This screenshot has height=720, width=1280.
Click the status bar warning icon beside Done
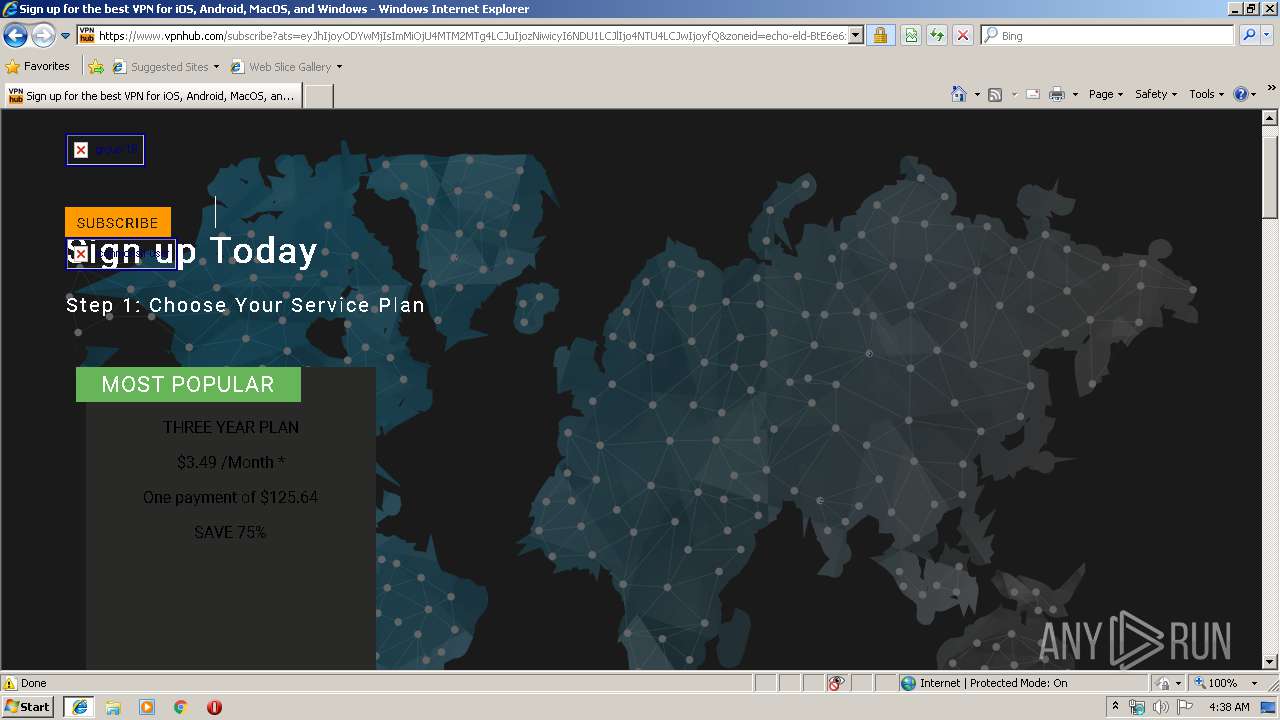(10, 683)
